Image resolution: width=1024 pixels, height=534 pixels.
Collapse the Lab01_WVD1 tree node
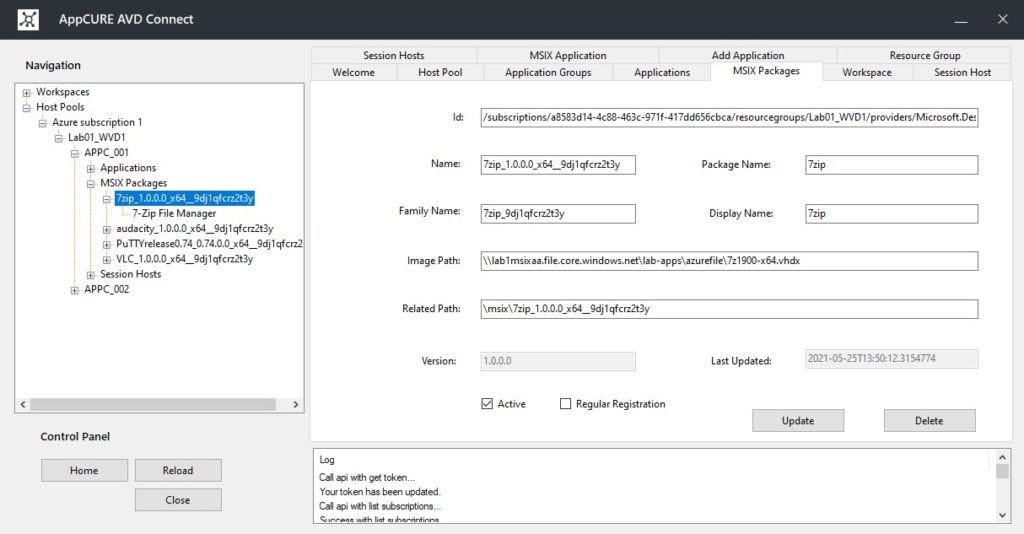59,138
